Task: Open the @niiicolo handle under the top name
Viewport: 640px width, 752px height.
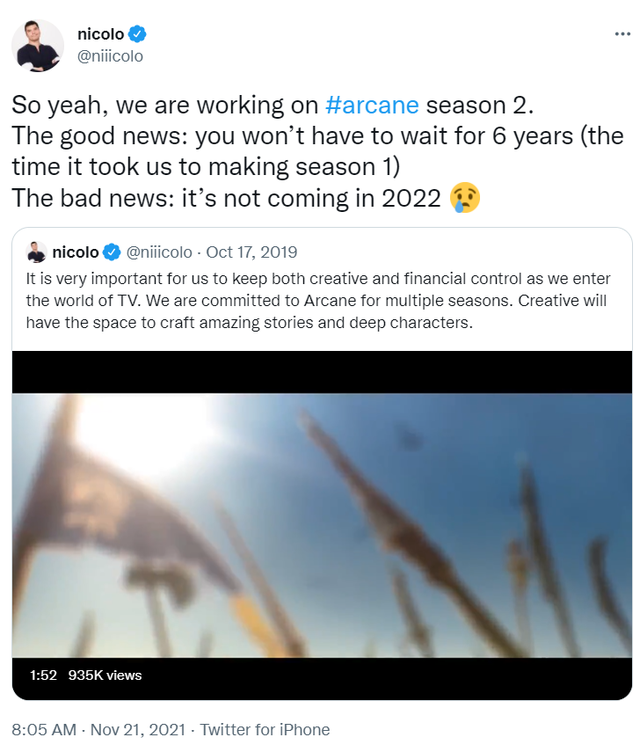Action: tap(110, 56)
